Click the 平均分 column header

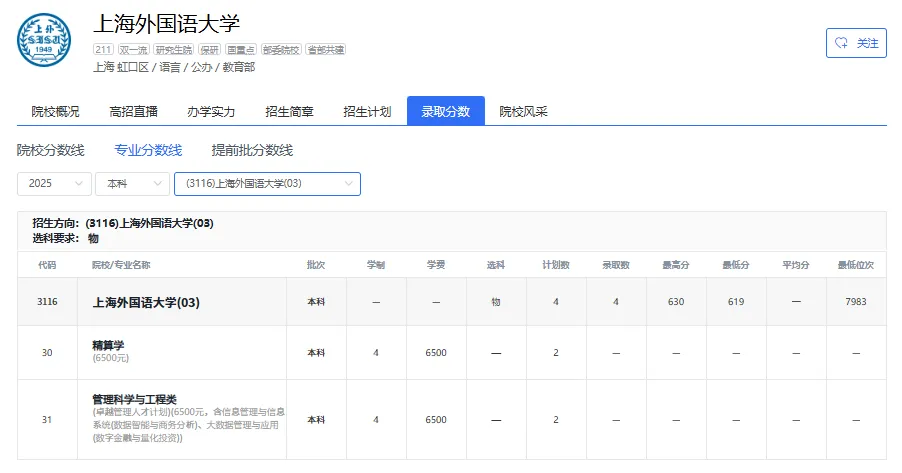pyautogui.click(x=796, y=265)
